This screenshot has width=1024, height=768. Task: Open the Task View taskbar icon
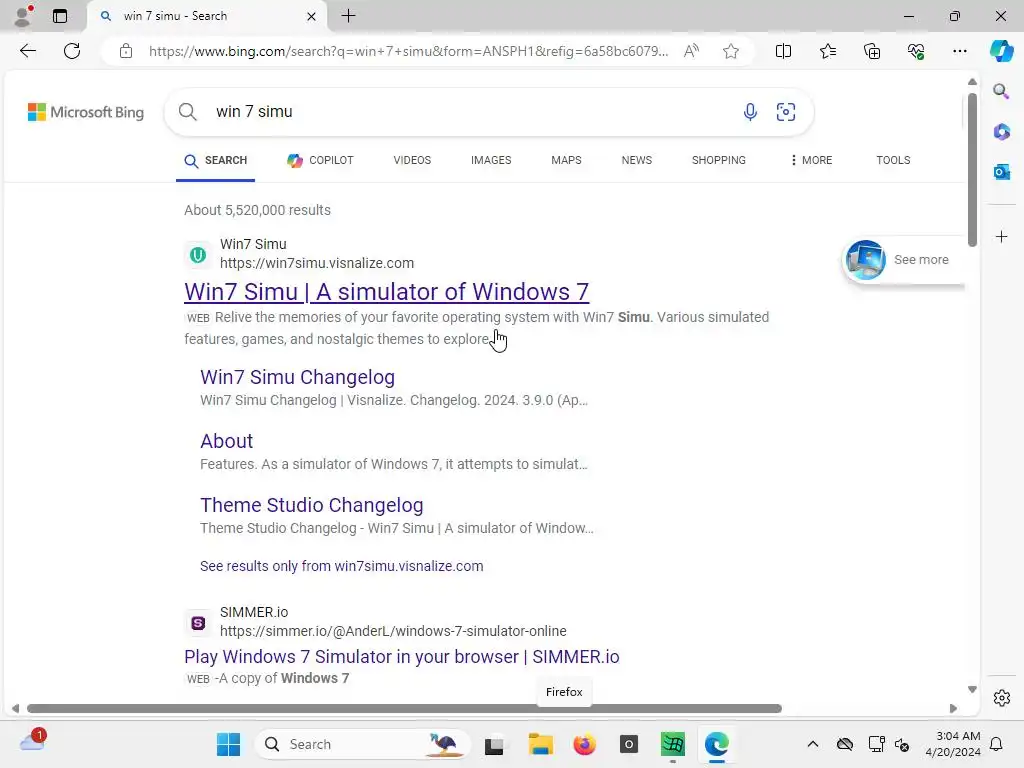[x=494, y=744]
